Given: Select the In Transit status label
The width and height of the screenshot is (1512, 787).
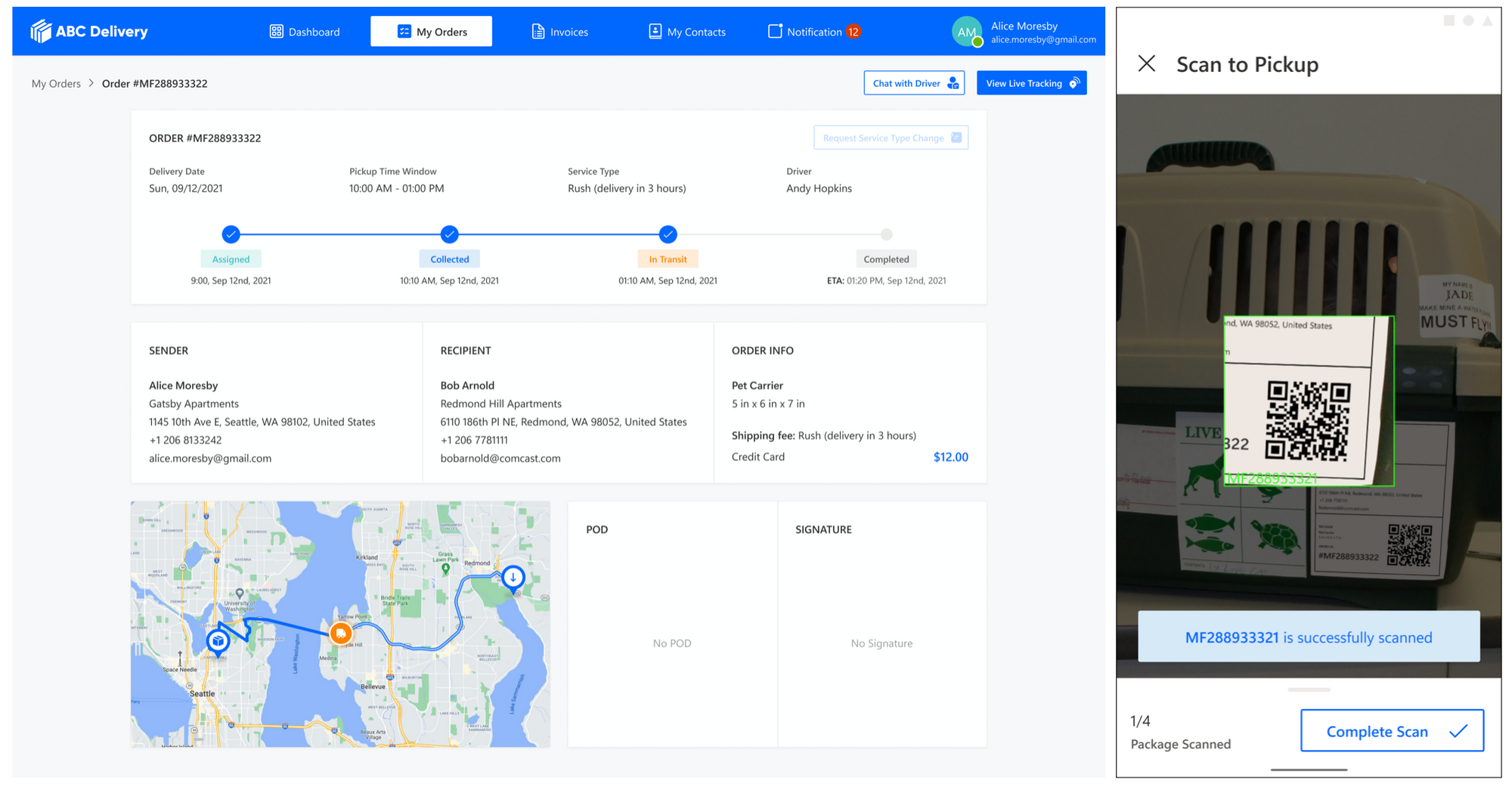Looking at the screenshot, I should click(x=668, y=259).
